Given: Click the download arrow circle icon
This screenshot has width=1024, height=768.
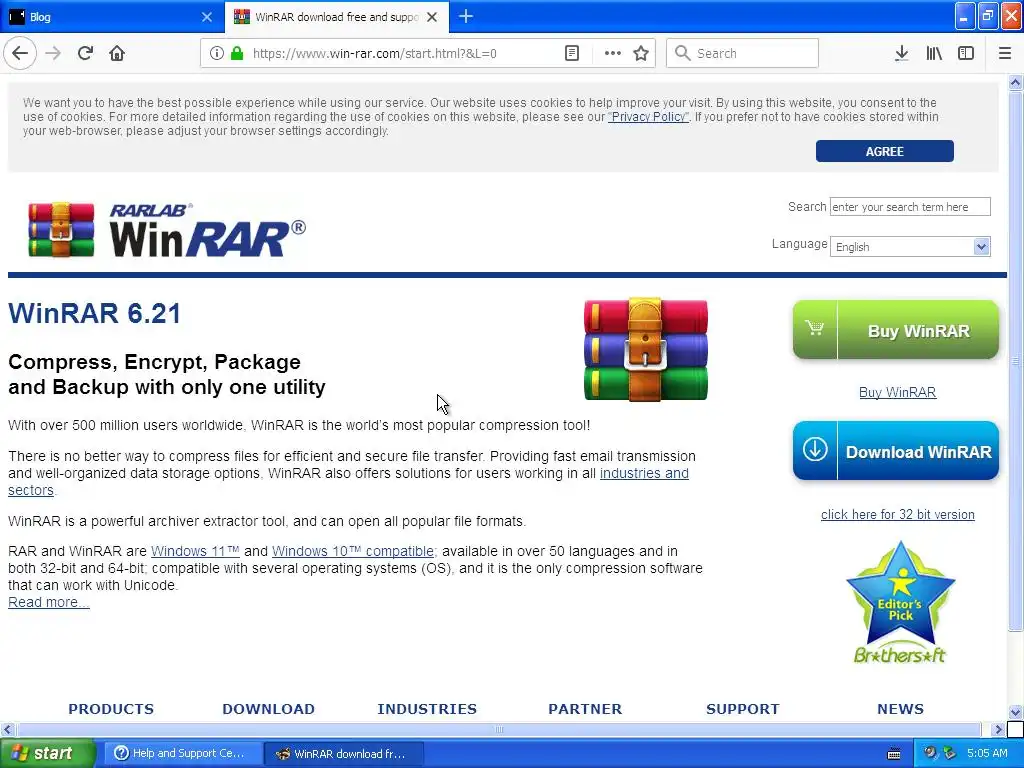Looking at the screenshot, I should [x=815, y=449].
